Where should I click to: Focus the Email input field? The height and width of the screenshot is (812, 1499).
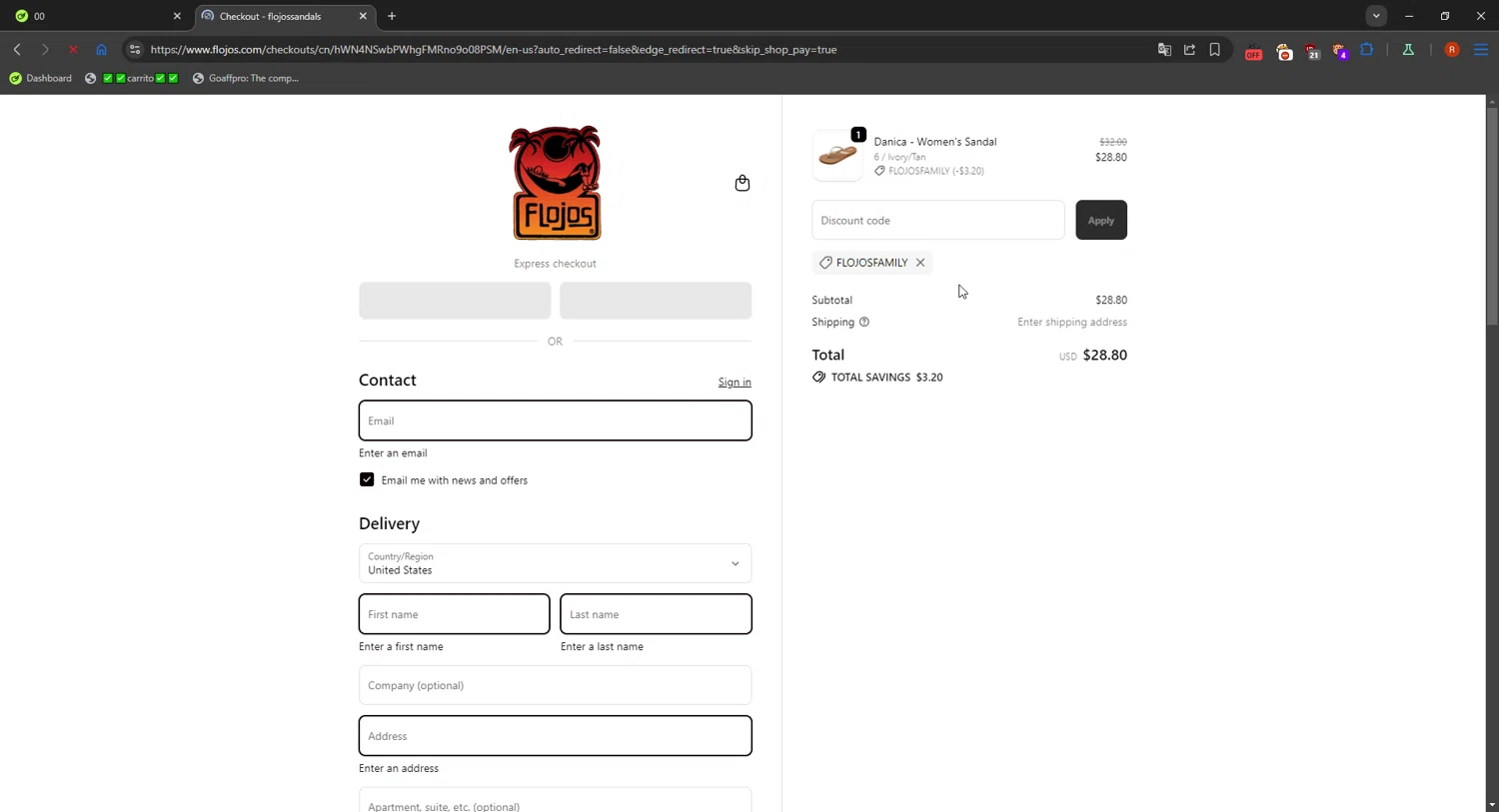[x=555, y=420]
